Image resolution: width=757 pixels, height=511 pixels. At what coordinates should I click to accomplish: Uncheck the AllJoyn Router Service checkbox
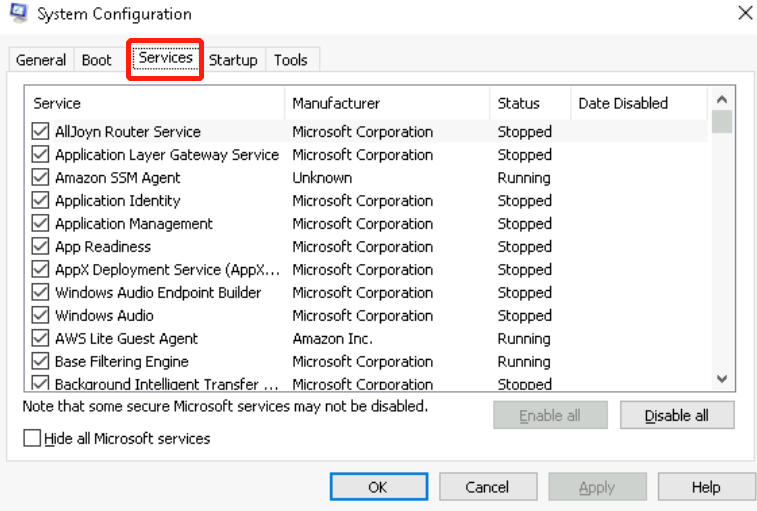click(x=41, y=132)
